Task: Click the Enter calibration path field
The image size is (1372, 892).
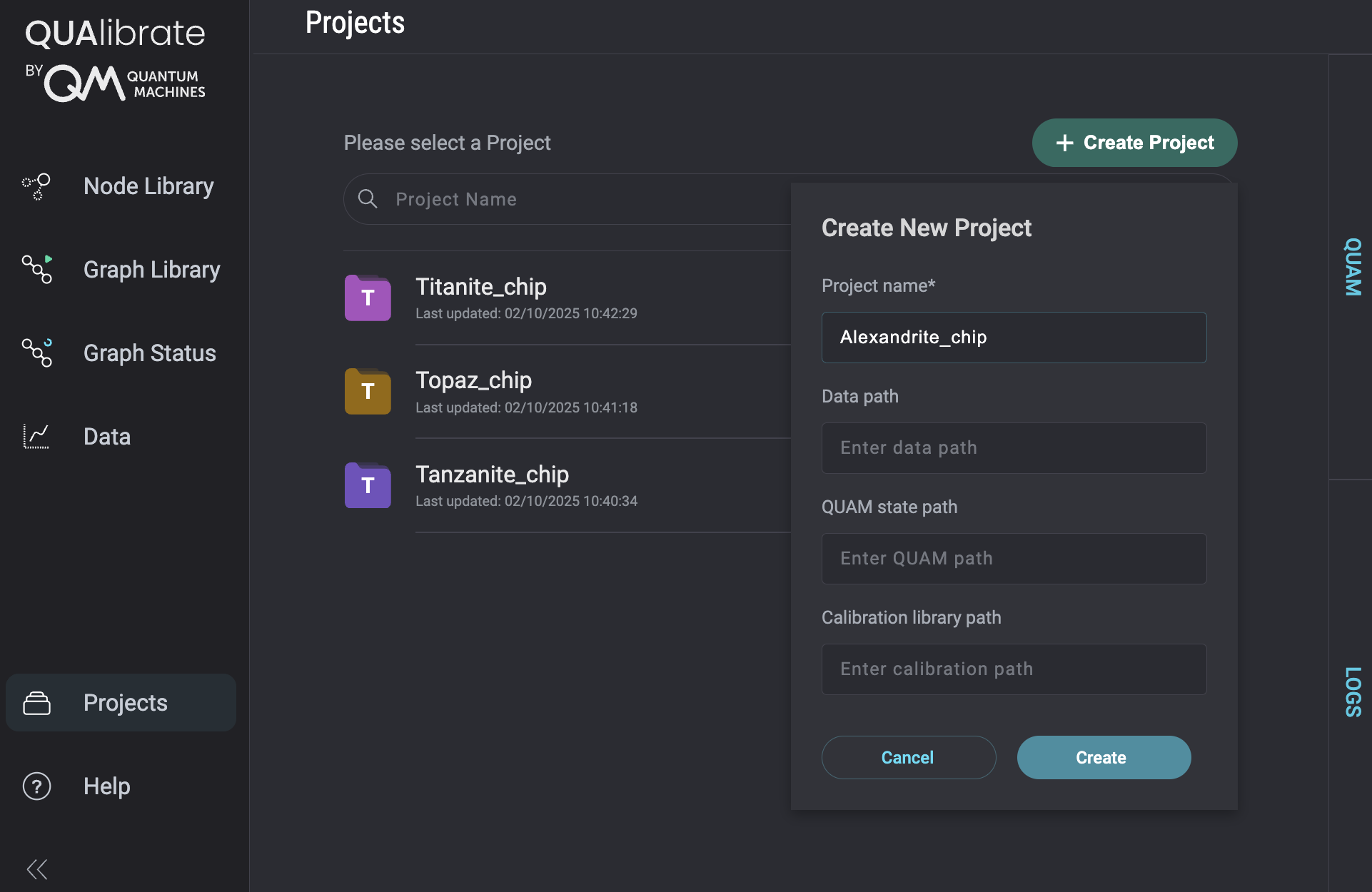Action: [x=1014, y=669]
